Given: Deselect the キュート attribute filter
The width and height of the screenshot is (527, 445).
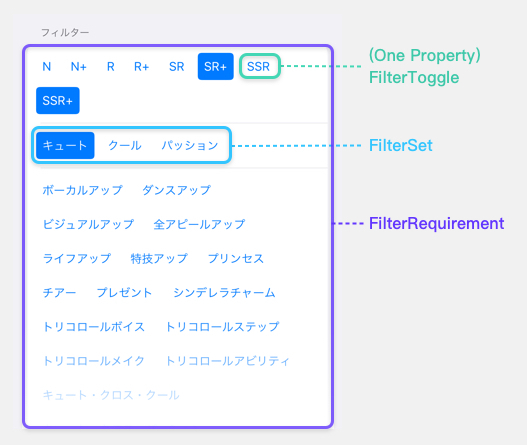Looking at the screenshot, I should coord(65,146).
